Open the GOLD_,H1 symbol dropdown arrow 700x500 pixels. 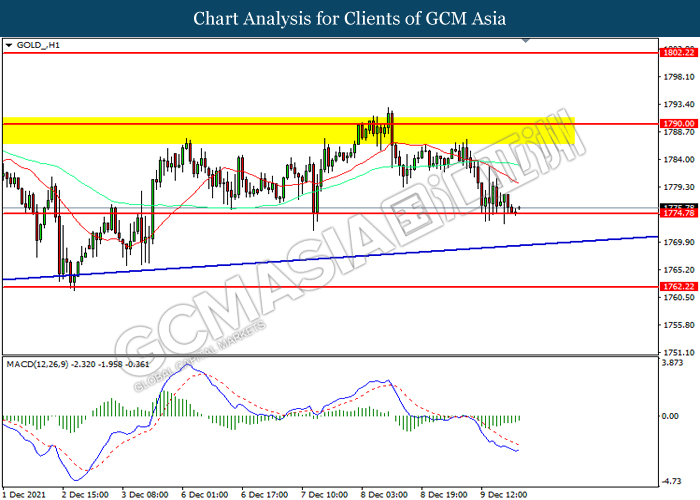coord(8,45)
